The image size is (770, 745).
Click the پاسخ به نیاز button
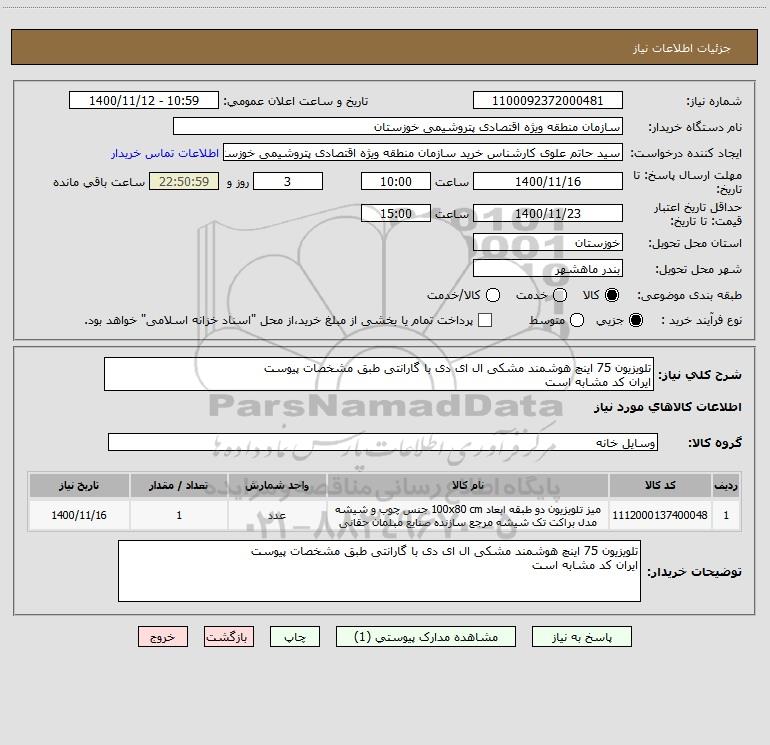[581, 636]
